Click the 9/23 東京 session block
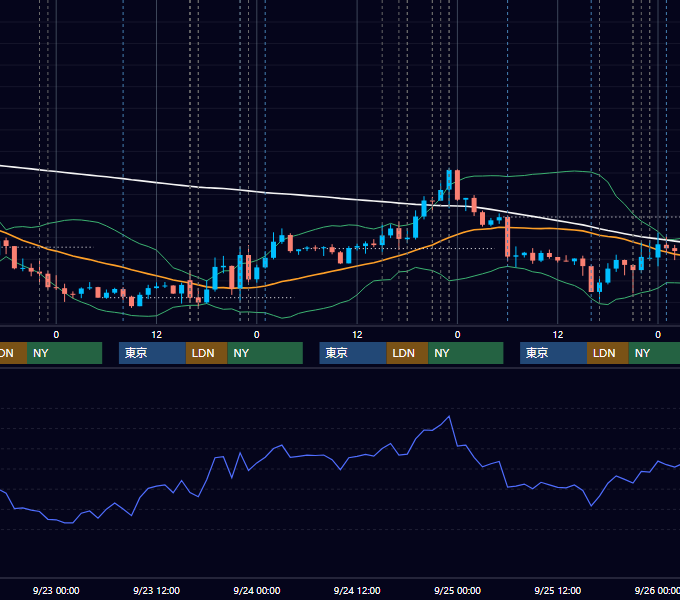This screenshot has width=680, height=600. (153, 353)
